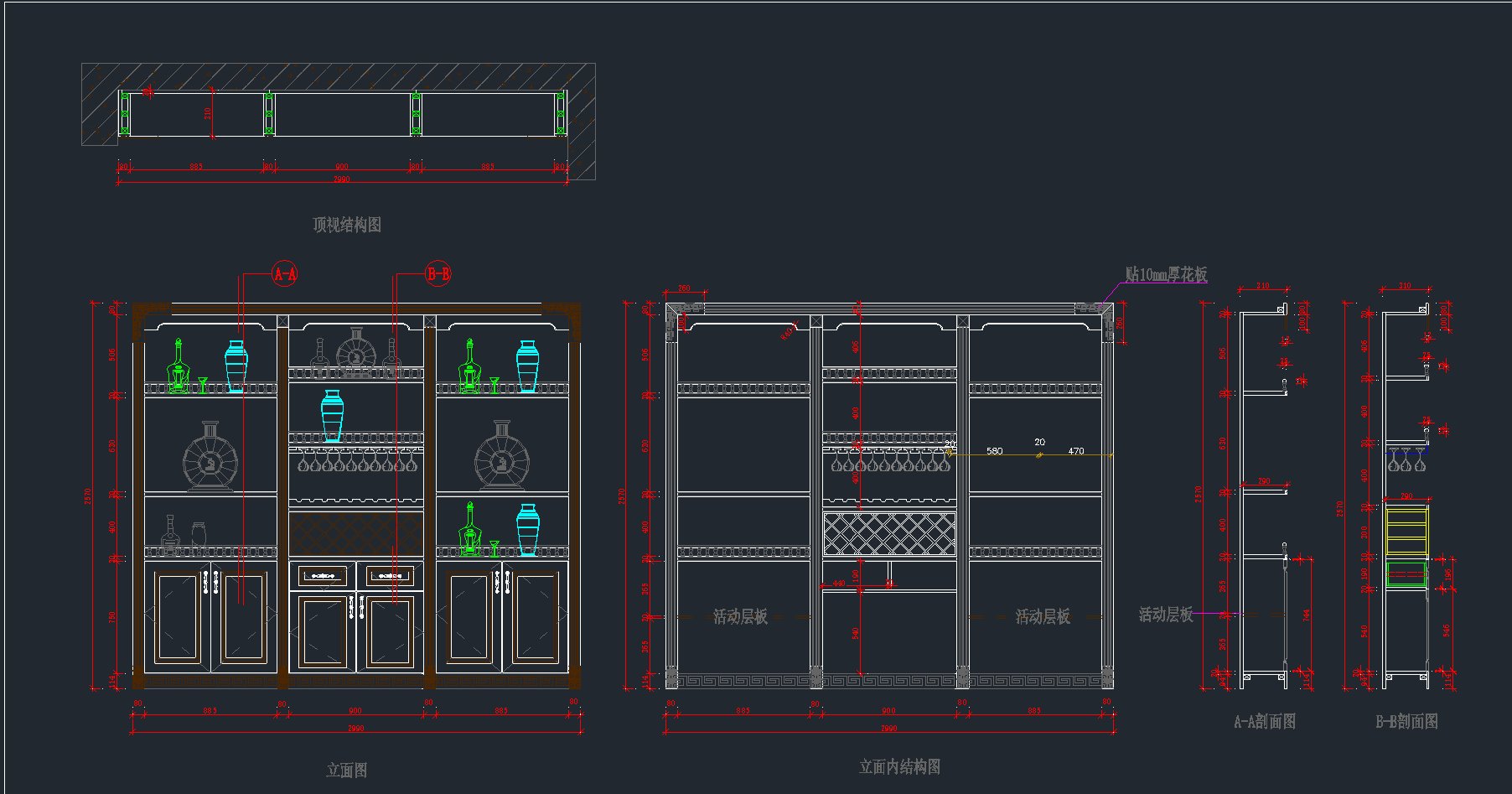This screenshot has height=794, width=1512.
Task: Select the A-A剖面图 caption
Action: pos(1265,721)
